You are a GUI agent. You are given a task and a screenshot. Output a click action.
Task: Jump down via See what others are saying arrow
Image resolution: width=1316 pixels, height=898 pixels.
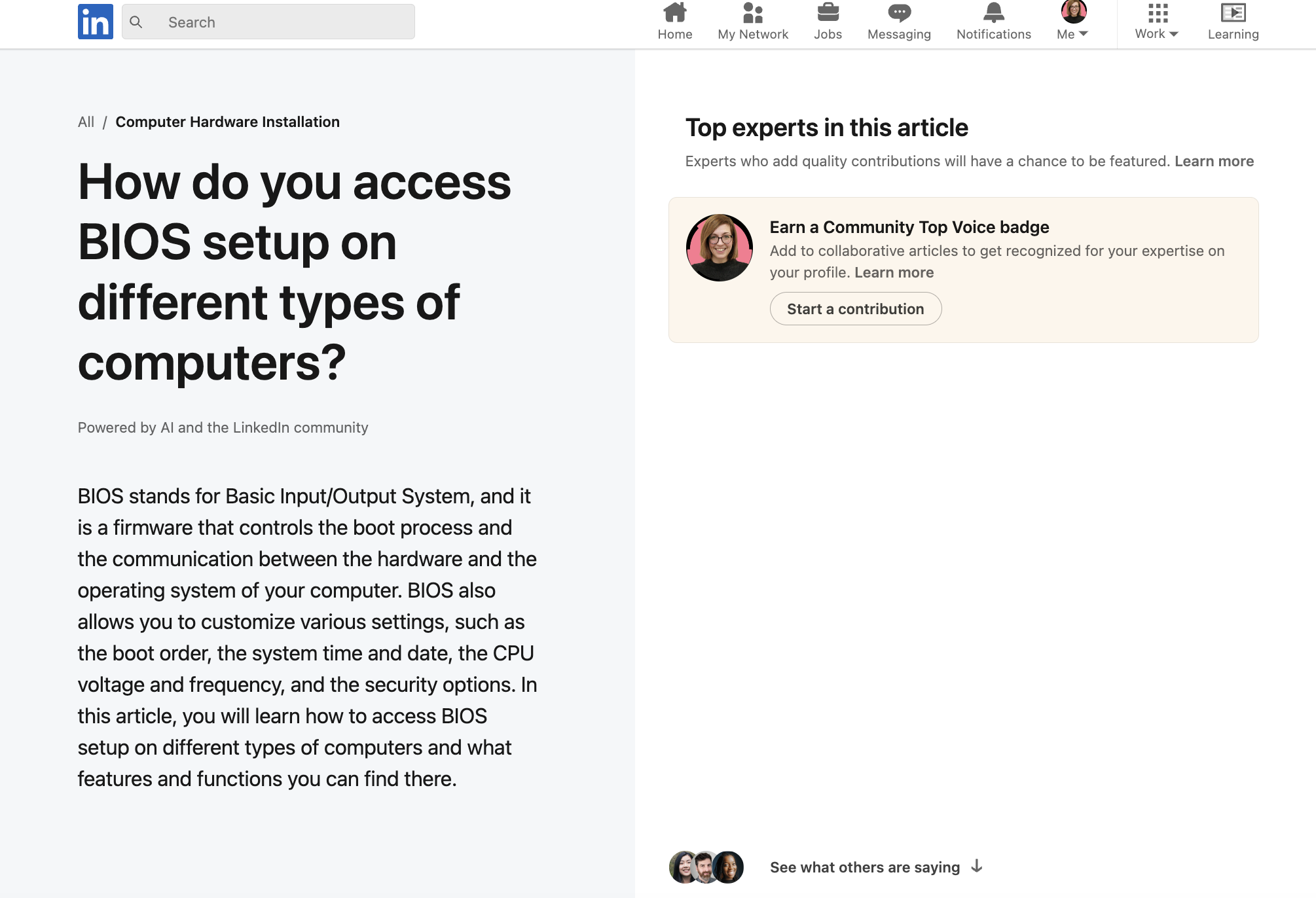tap(977, 867)
